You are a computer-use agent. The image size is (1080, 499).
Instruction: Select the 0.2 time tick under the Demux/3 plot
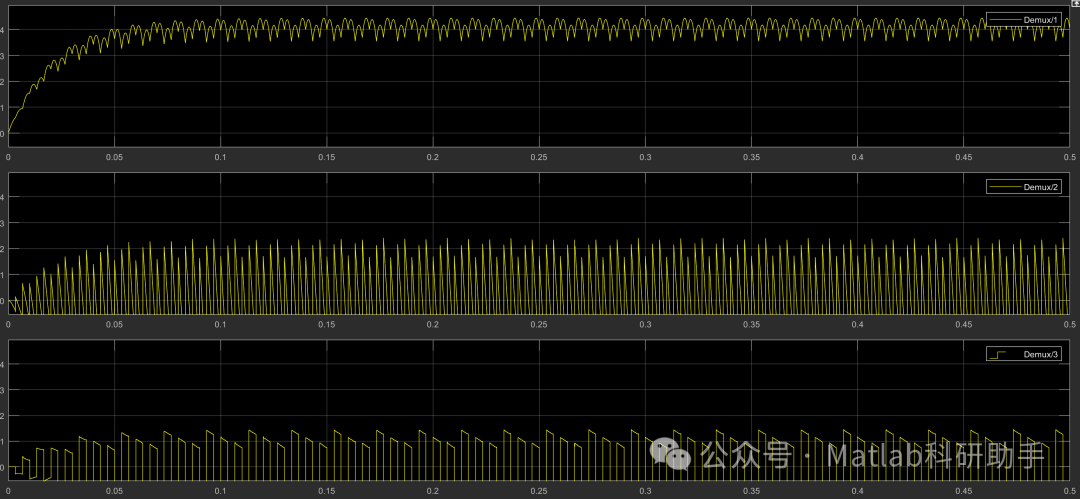click(x=433, y=491)
